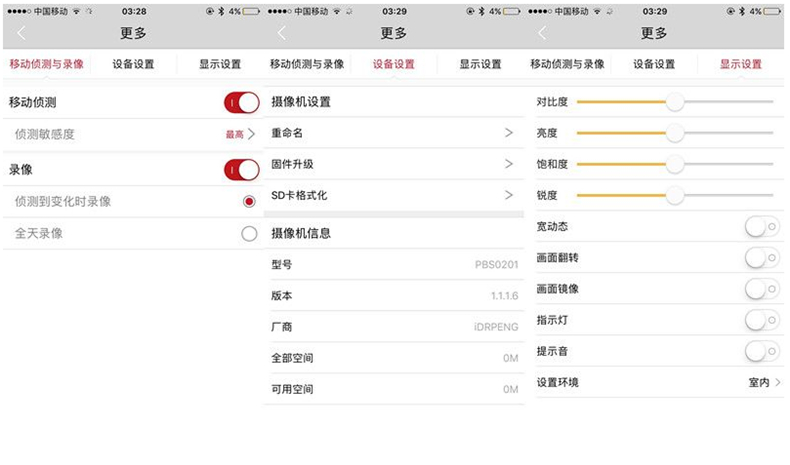Image resolution: width=790 pixels, height=465 pixels.
Task: Open 侦测敏感度 sensitivity level chevron
Action: click(x=251, y=134)
